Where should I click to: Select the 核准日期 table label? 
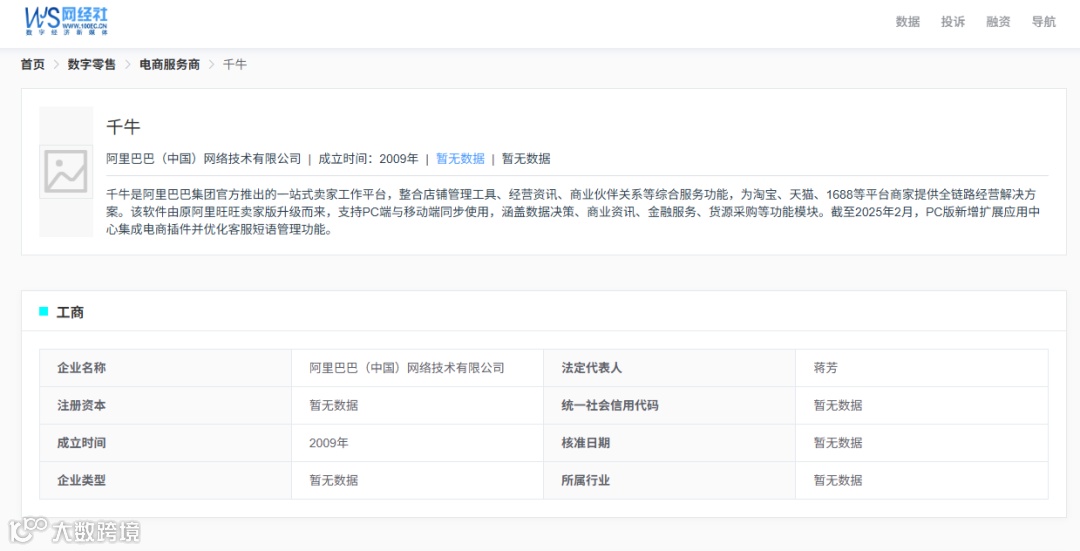tap(585, 443)
